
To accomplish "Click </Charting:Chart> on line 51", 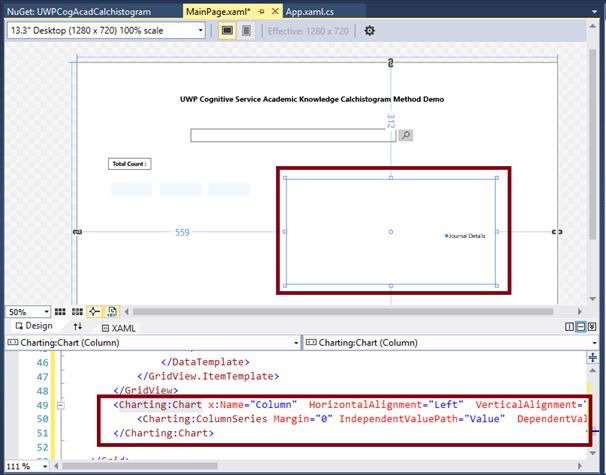I will coord(163,433).
